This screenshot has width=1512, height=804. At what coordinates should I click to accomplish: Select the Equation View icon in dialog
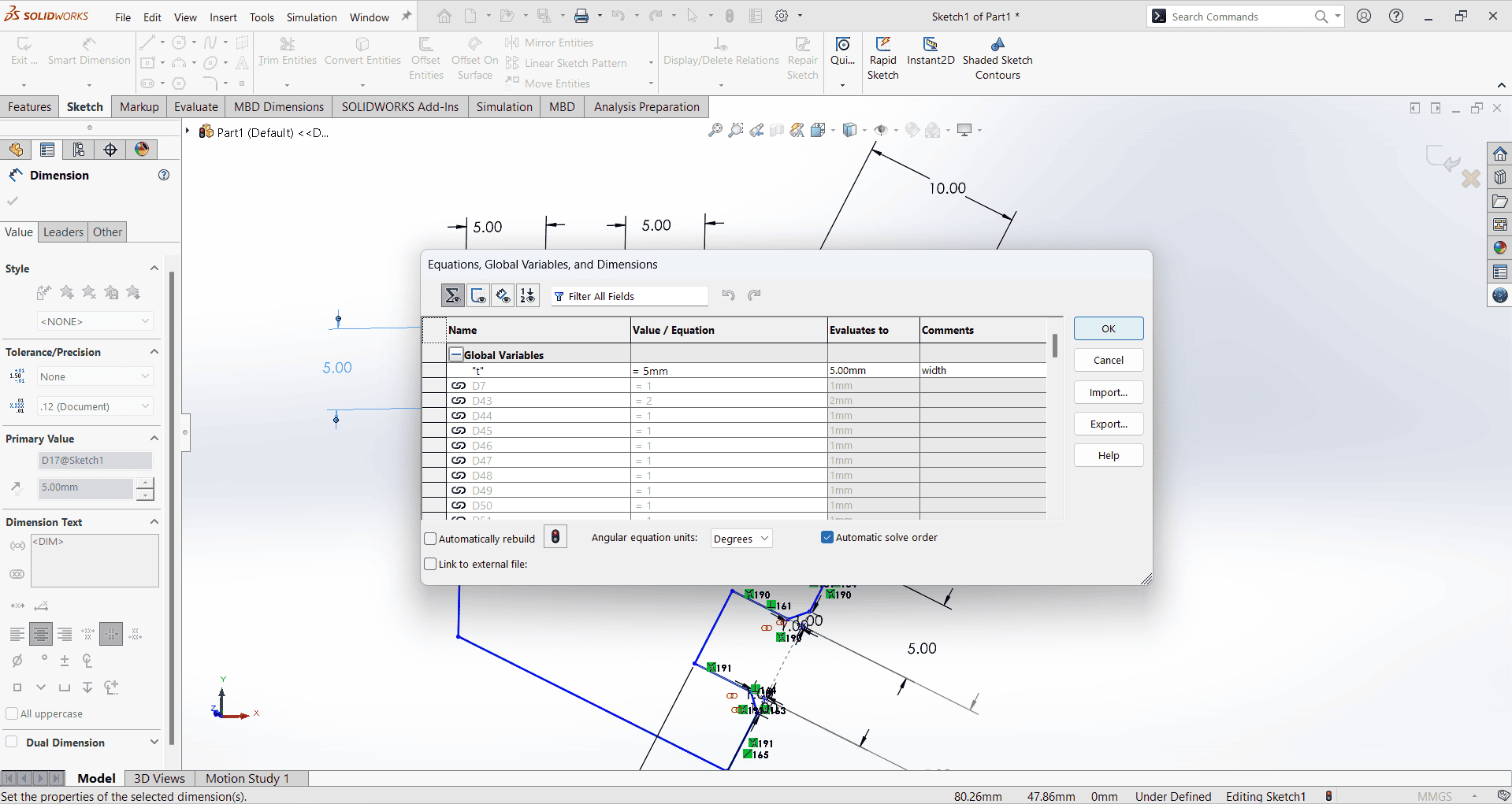[453, 295]
